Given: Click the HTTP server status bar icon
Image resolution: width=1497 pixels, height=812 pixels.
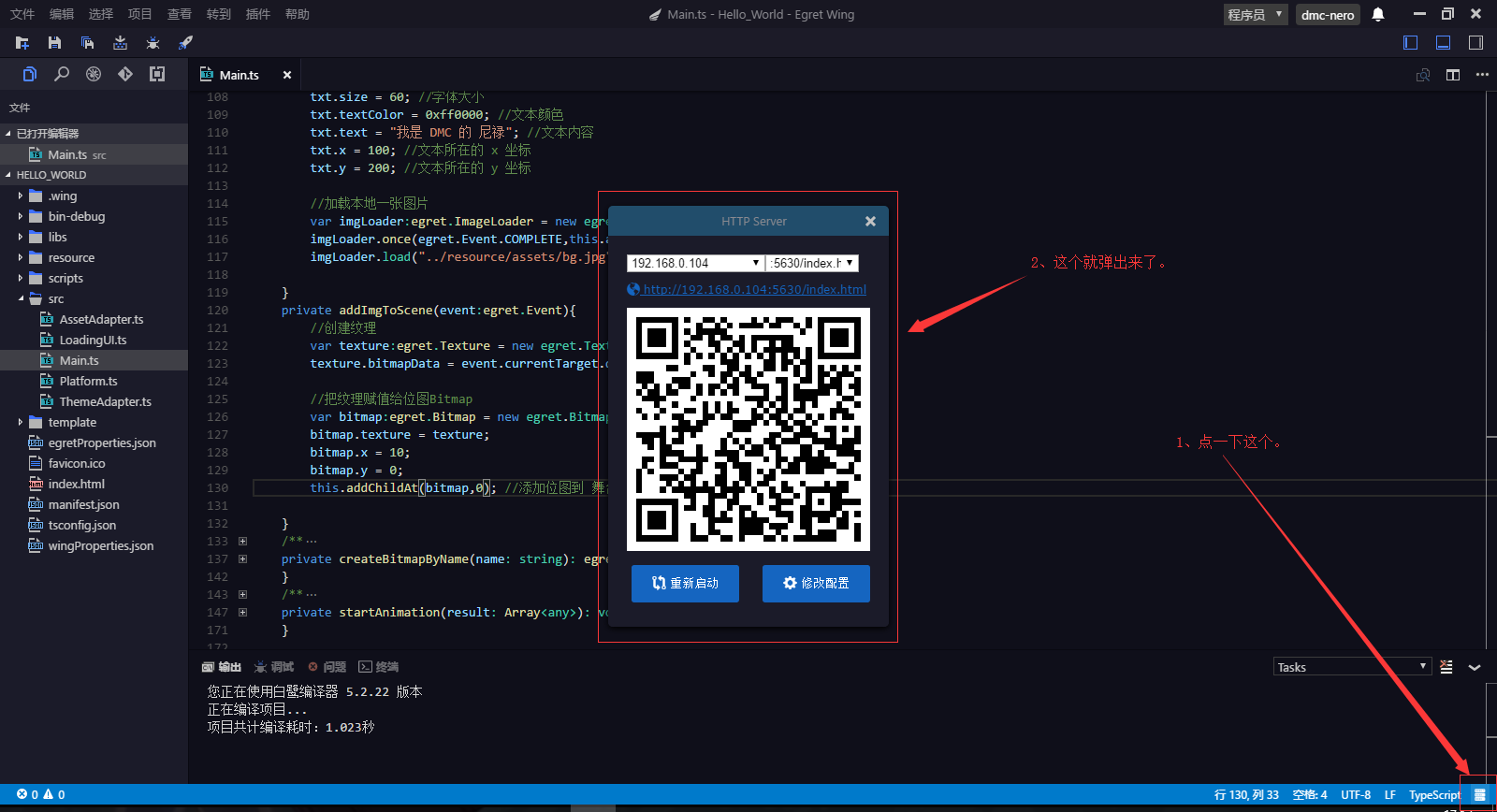Looking at the screenshot, I should (1479, 794).
